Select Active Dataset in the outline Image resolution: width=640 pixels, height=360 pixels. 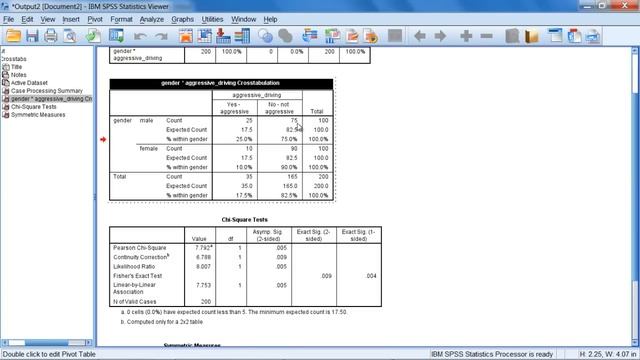click(29, 83)
